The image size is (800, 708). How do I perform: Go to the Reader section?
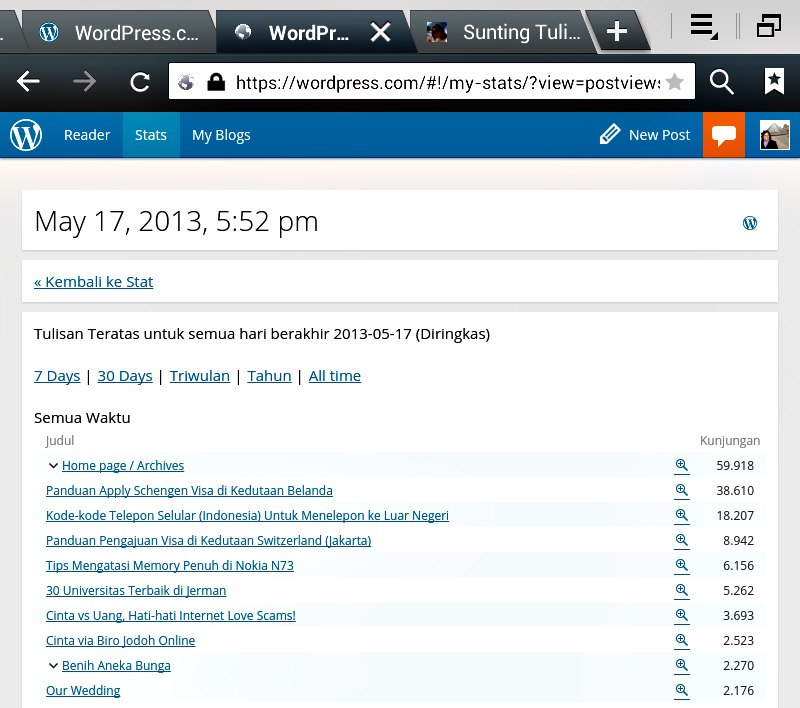[x=87, y=135]
